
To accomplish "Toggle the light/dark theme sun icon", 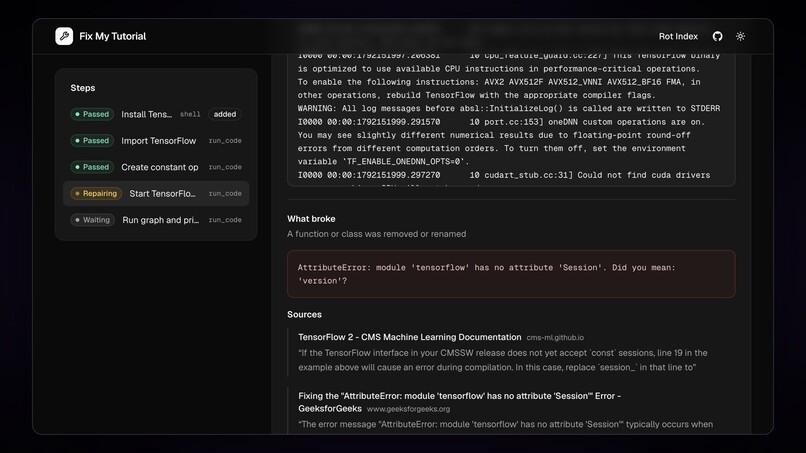I will 740,36.
